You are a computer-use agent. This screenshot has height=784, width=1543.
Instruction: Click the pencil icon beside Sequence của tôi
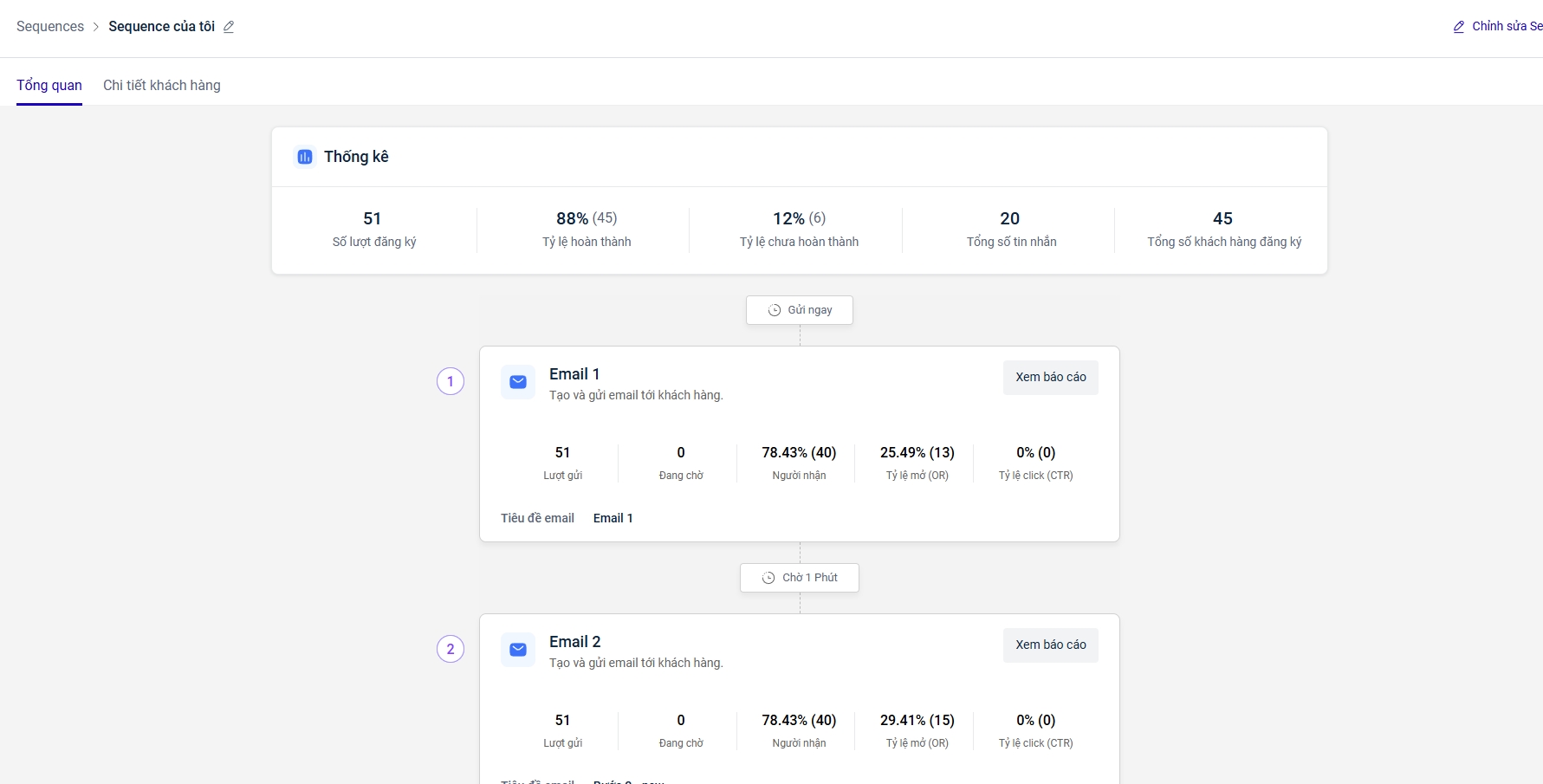tap(229, 27)
